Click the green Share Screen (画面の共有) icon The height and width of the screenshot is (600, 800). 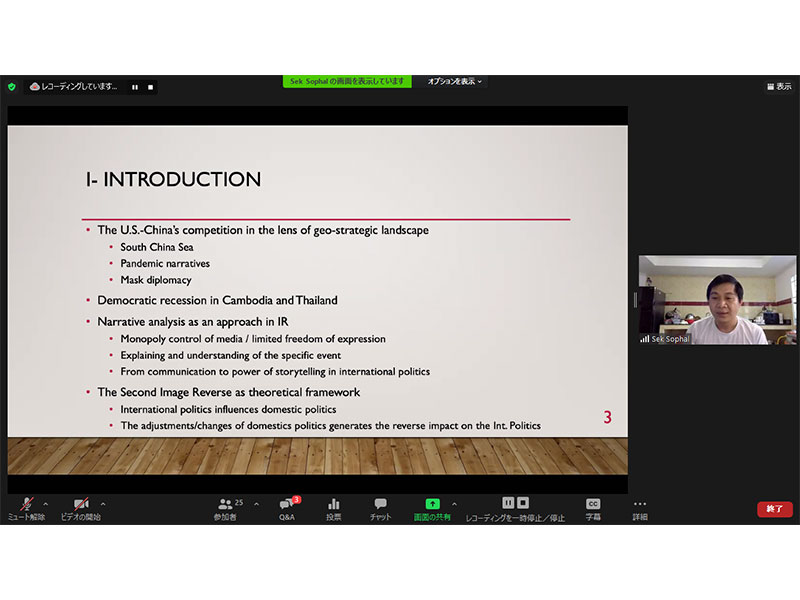(x=432, y=504)
